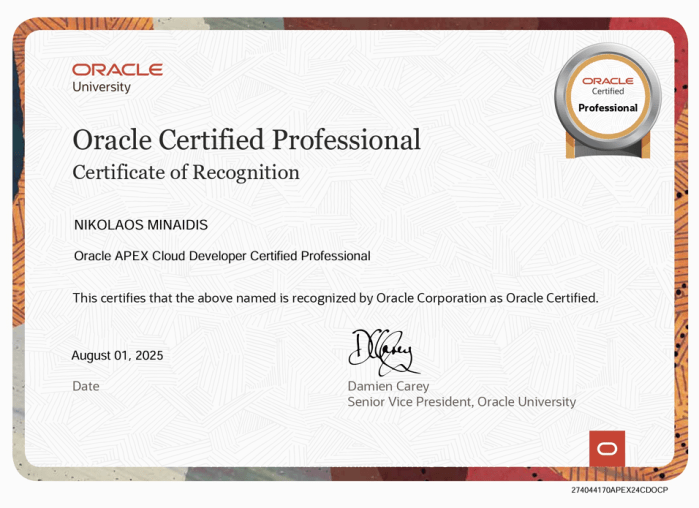Click the 'Certificate of Recognition' subtitle
Image resolution: width=699 pixels, height=508 pixels.
186,172
